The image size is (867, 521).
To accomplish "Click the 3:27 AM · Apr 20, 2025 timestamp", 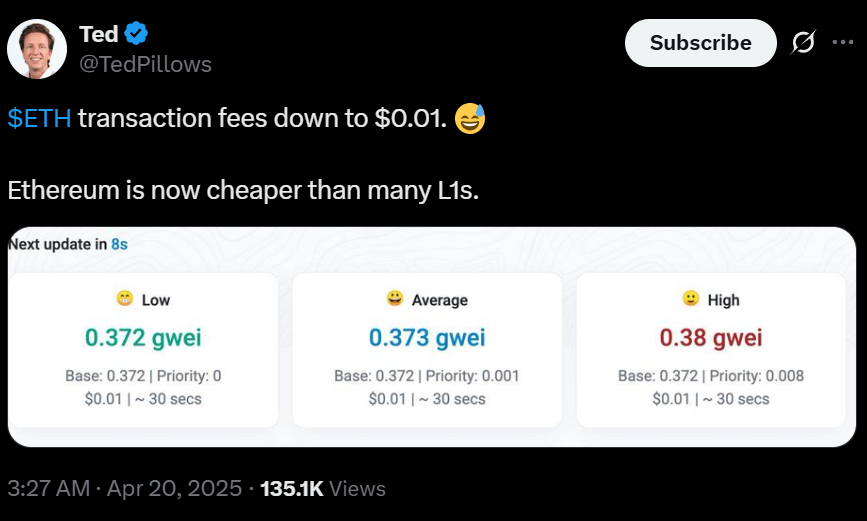I will [125, 489].
